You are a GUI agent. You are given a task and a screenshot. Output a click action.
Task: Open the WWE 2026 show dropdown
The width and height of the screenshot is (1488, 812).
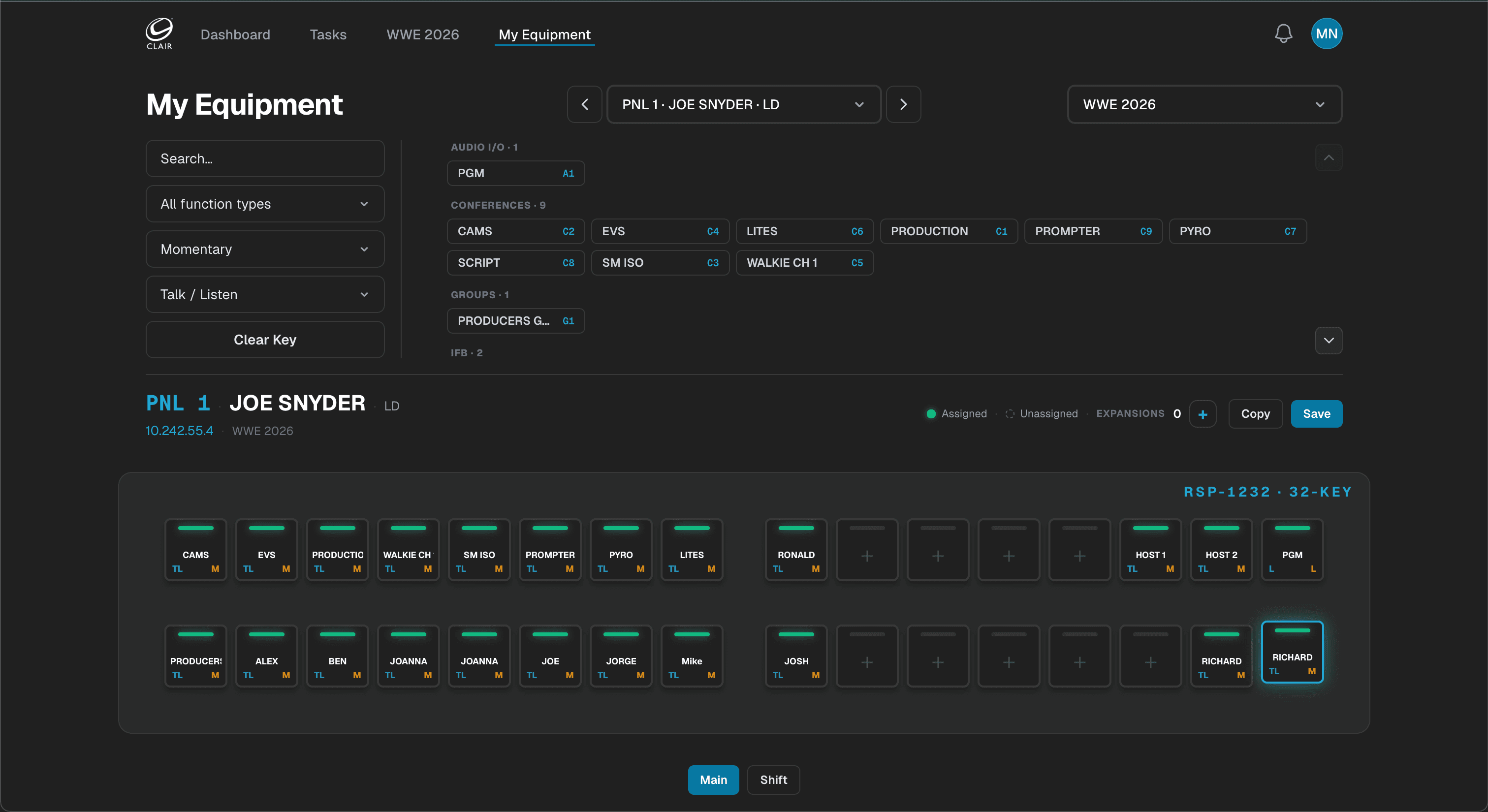(x=1204, y=104)
